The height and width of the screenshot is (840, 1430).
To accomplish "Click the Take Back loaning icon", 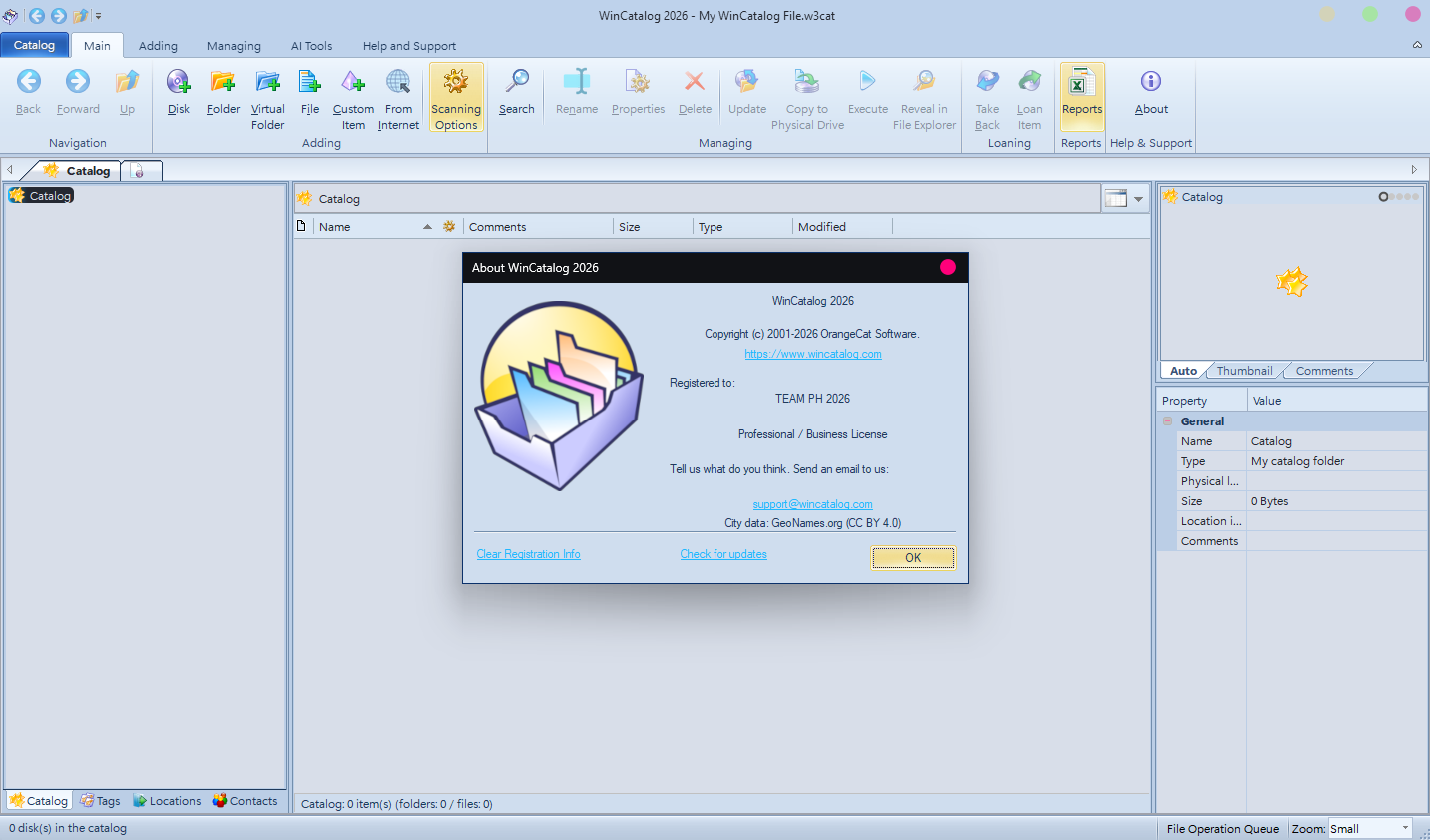I will (x=987, y=99).
